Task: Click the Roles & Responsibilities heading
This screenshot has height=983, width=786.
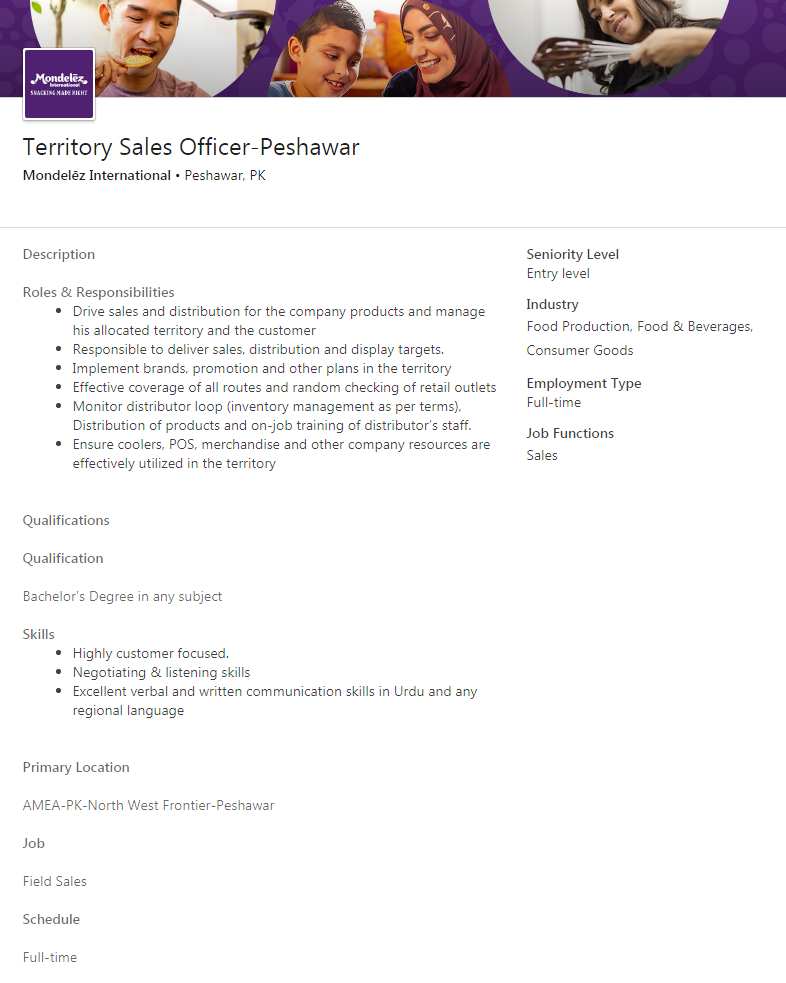Action: 98,293
